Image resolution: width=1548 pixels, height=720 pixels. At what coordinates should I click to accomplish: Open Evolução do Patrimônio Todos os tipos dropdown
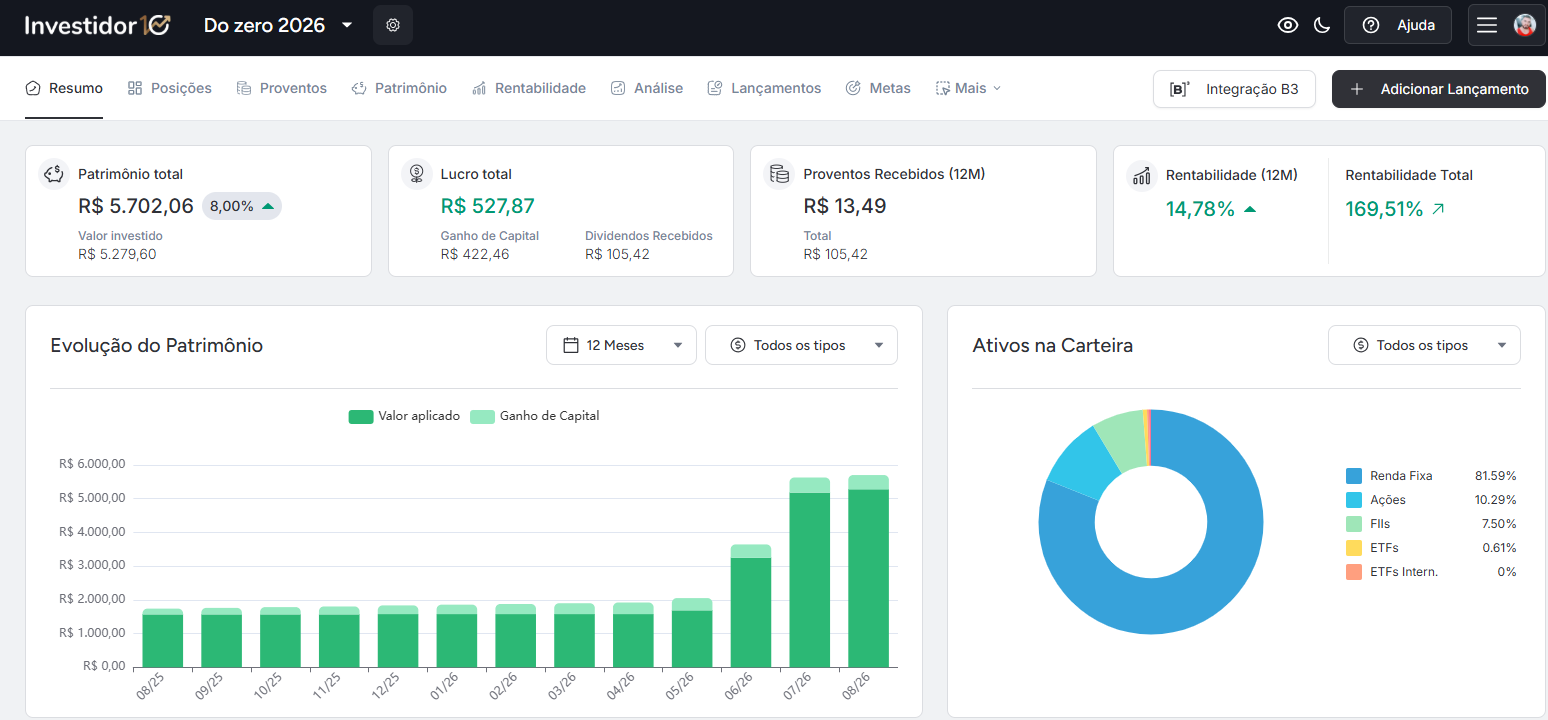point(801,345)
